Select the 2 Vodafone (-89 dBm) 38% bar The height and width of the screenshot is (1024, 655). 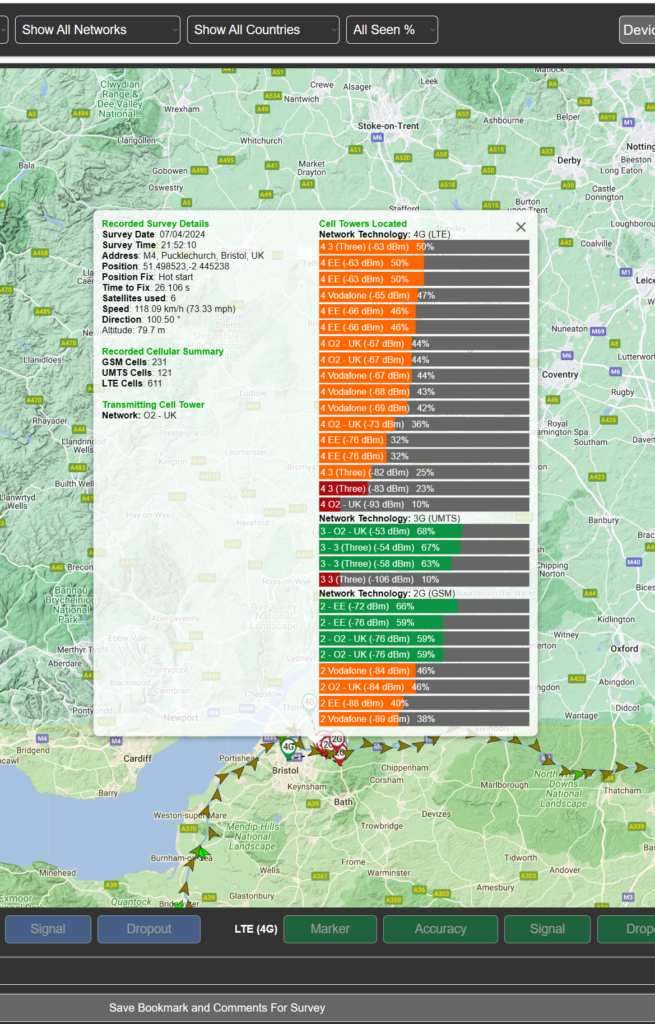(424, 719)
